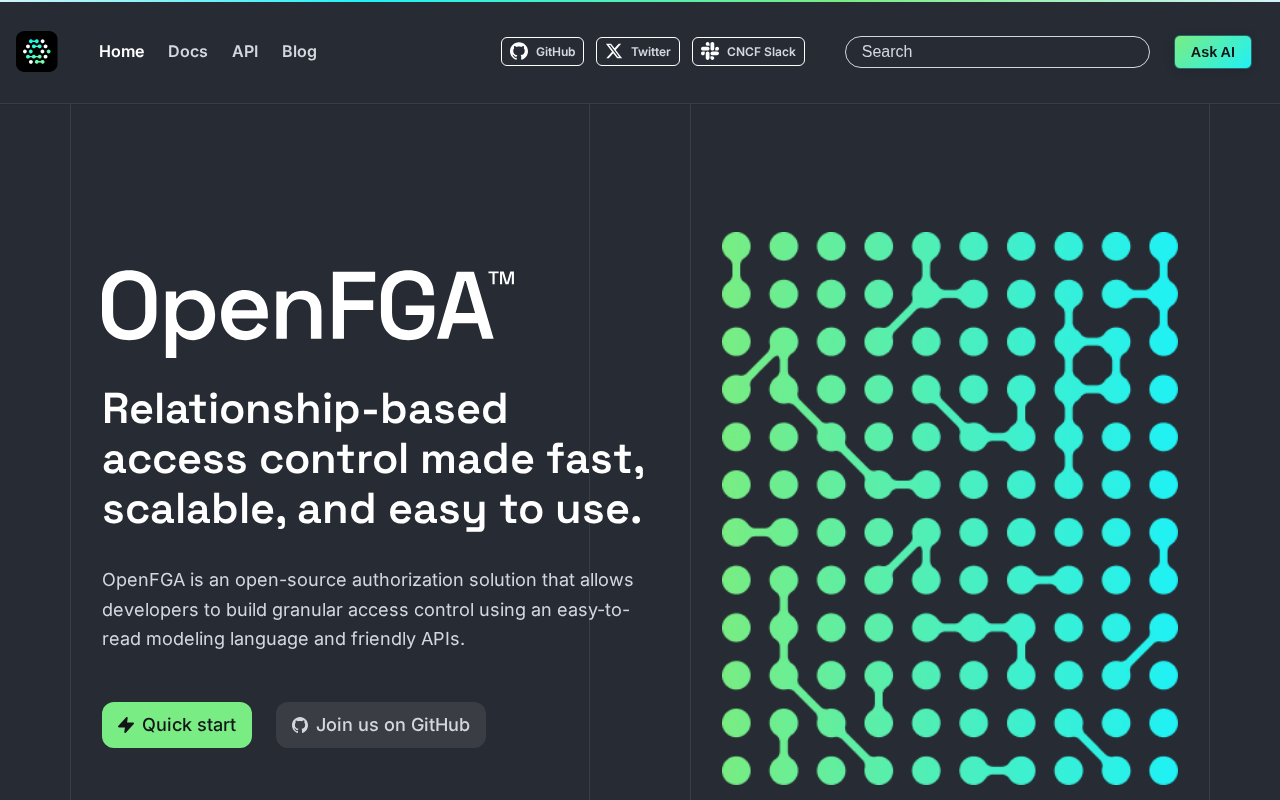Click the paragraph starting 'OpenFGA is an open-source'
The height and width of the screenshot is (800, 1280).
368,609
